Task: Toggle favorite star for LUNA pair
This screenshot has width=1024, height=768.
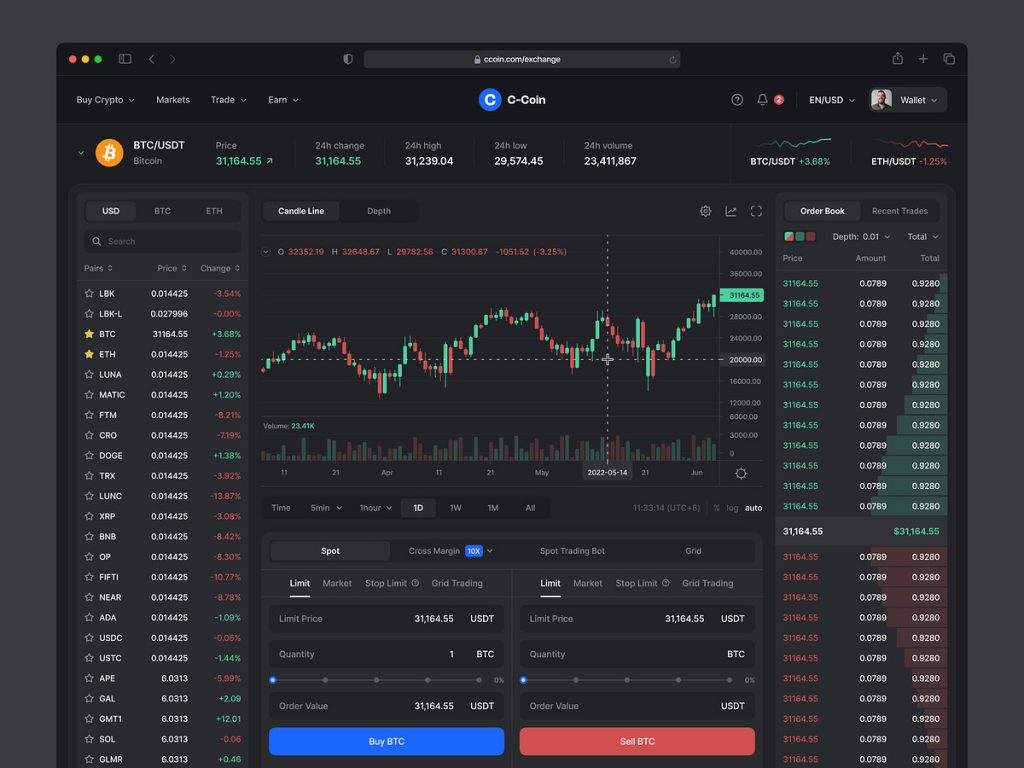Action: coord(89,375)
